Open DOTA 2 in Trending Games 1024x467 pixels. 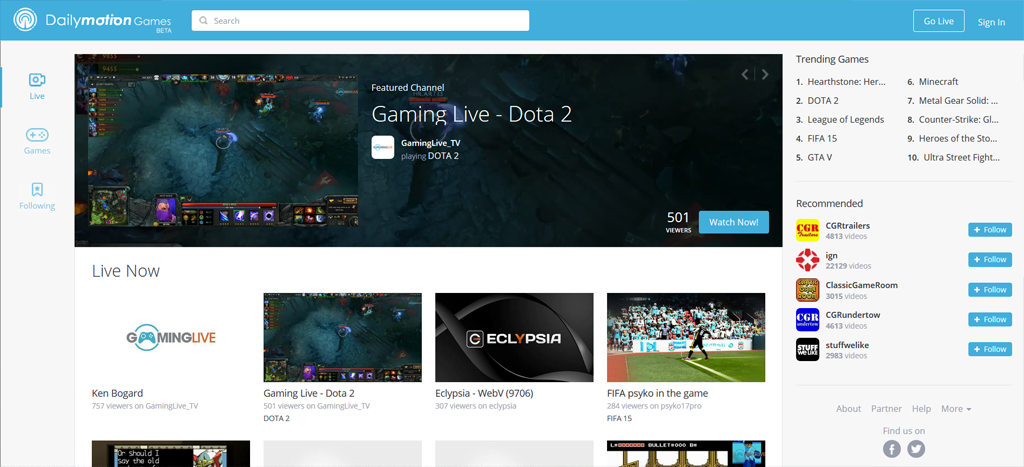coord(823,101)
